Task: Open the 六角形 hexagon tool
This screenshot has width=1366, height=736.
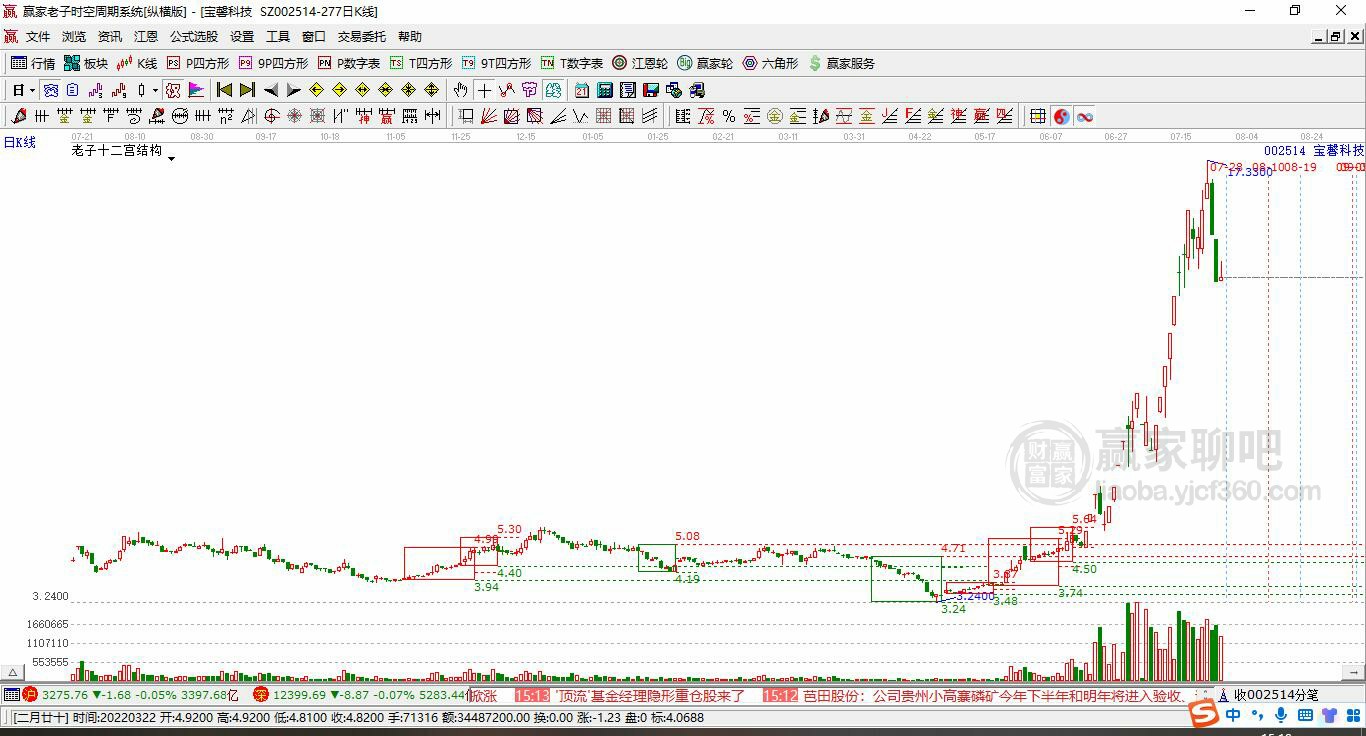Action: [x=771, y=63]
